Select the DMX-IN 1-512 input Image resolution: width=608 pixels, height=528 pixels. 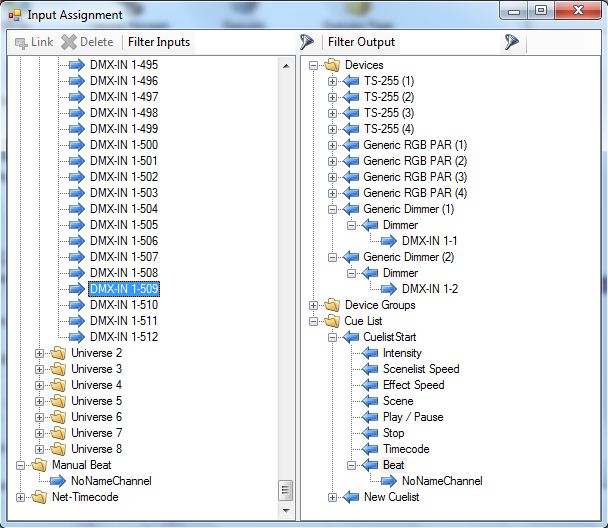point(124,337)
